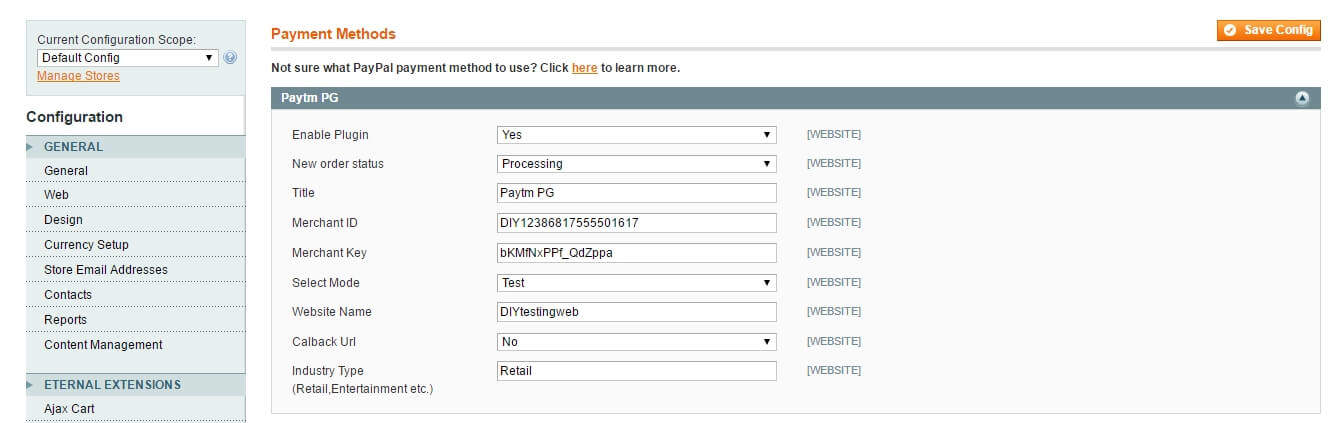Screen dimensions: 1343x423
Task: Click the Merchant ID input field
Action: [x=636, y=223]
